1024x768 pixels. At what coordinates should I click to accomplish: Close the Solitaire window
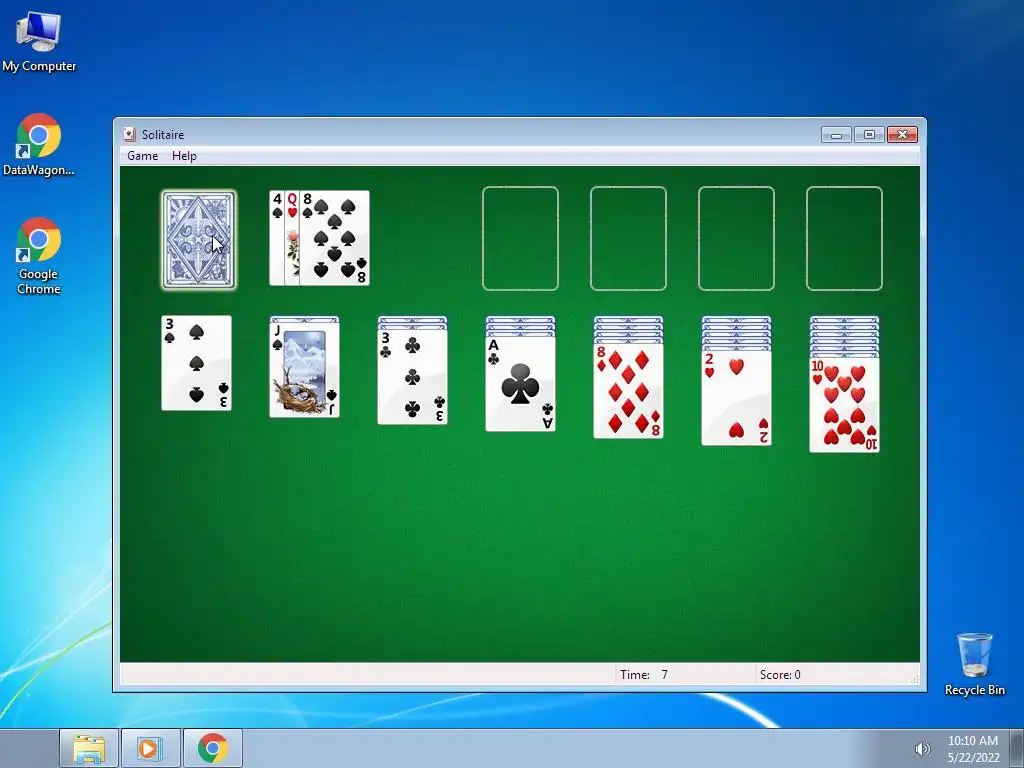pyautogui.click(x=903, y=135)
